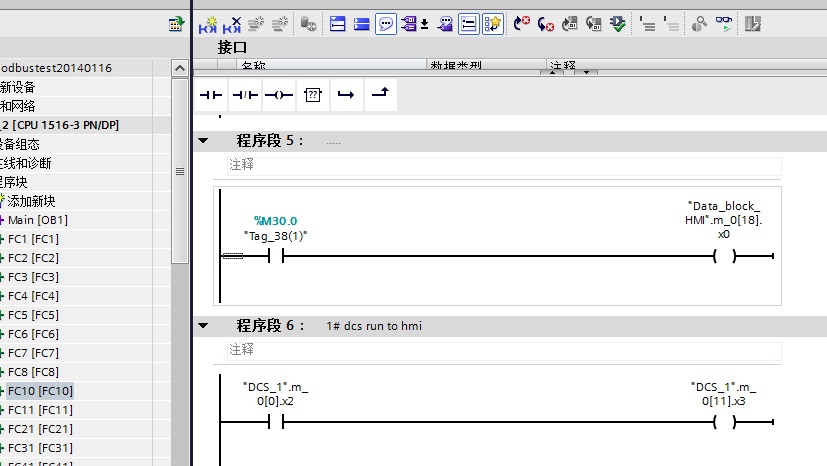Image resolution: width=827 pixels, height=466 pixels.
Task: Insert a normally open contact
Action: pyautogui.click(x=212, y=95)
